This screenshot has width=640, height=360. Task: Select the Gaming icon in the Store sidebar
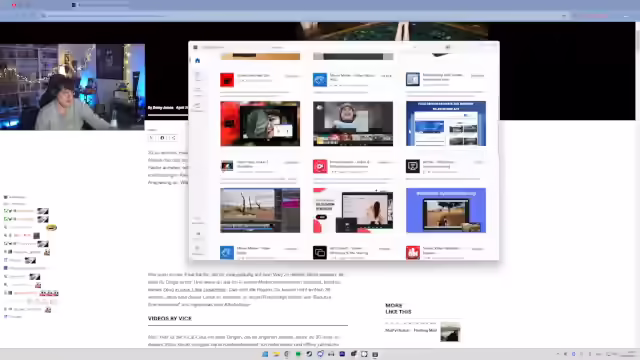tap(198, 90)
